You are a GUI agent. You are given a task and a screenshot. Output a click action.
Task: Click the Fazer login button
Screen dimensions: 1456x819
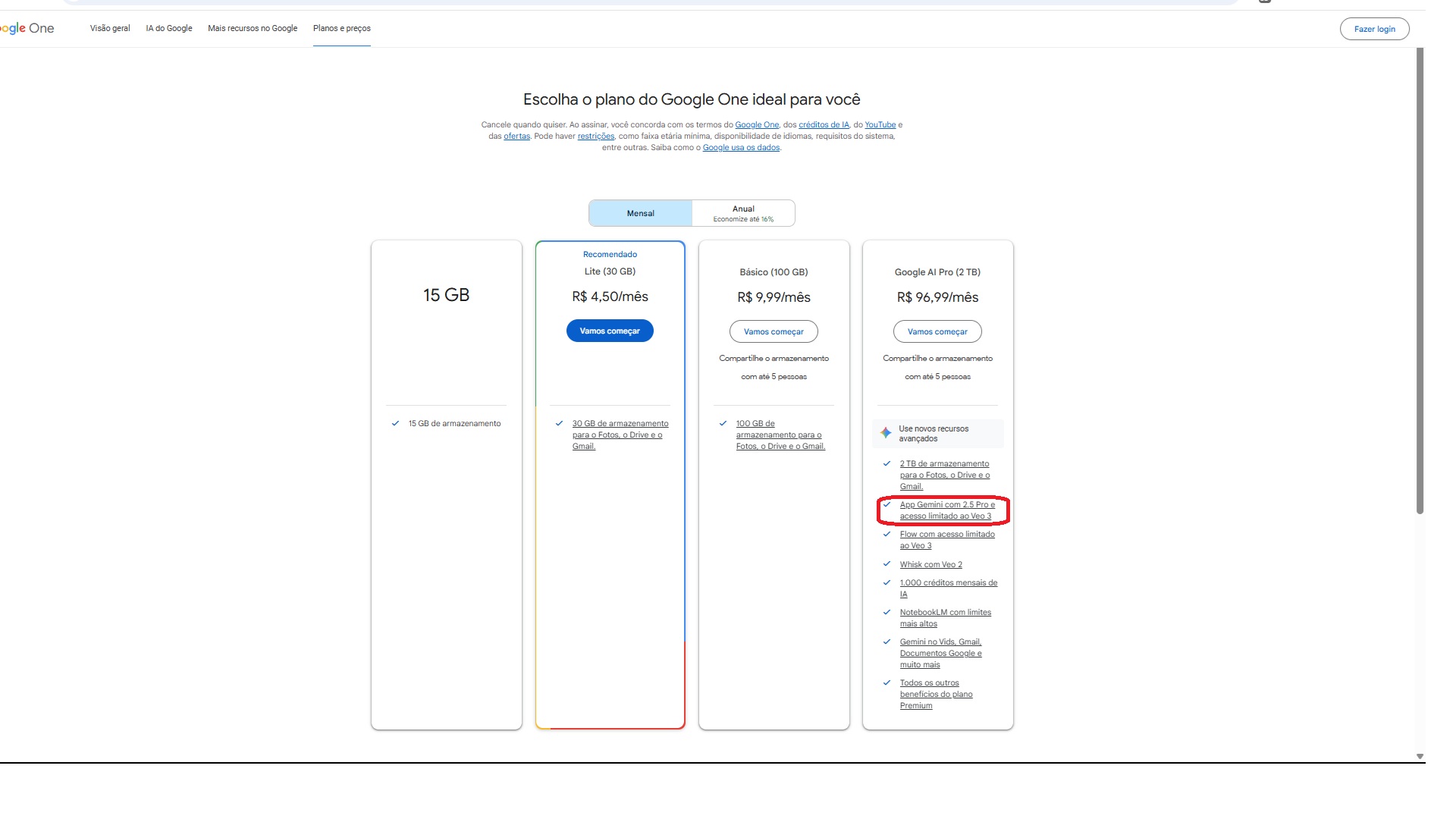click(x=1374, y=29)
